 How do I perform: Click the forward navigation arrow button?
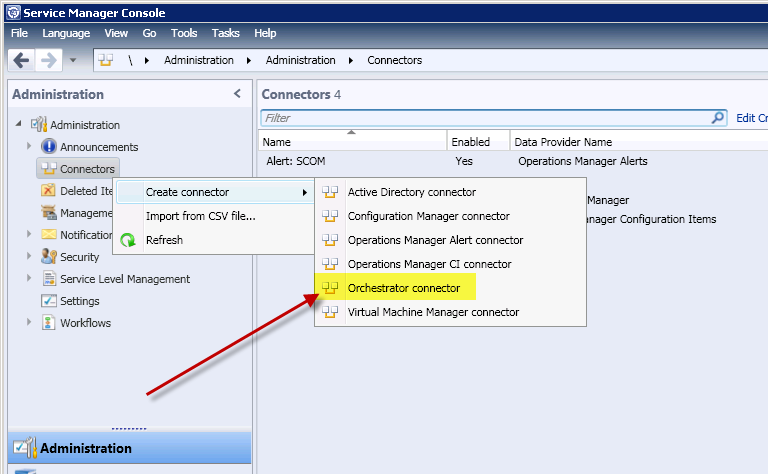(x=47, y=60)
